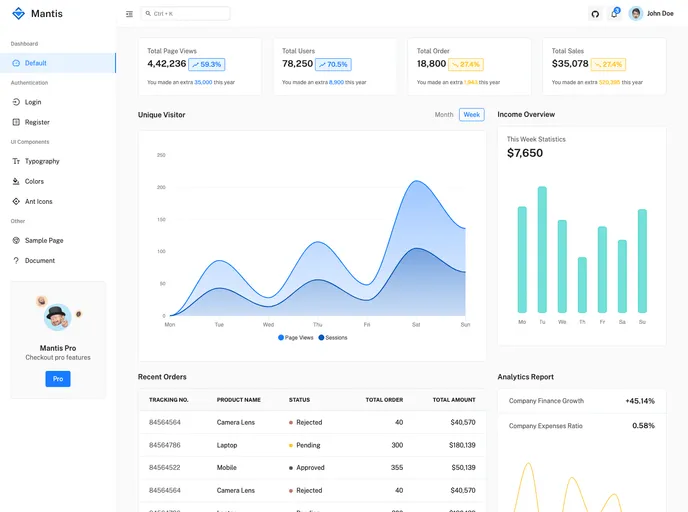Image resolution: width=688 pixels, height=512 pixels.
Task: Toggle Sessions legend in chart
Action: pos(332,338)
